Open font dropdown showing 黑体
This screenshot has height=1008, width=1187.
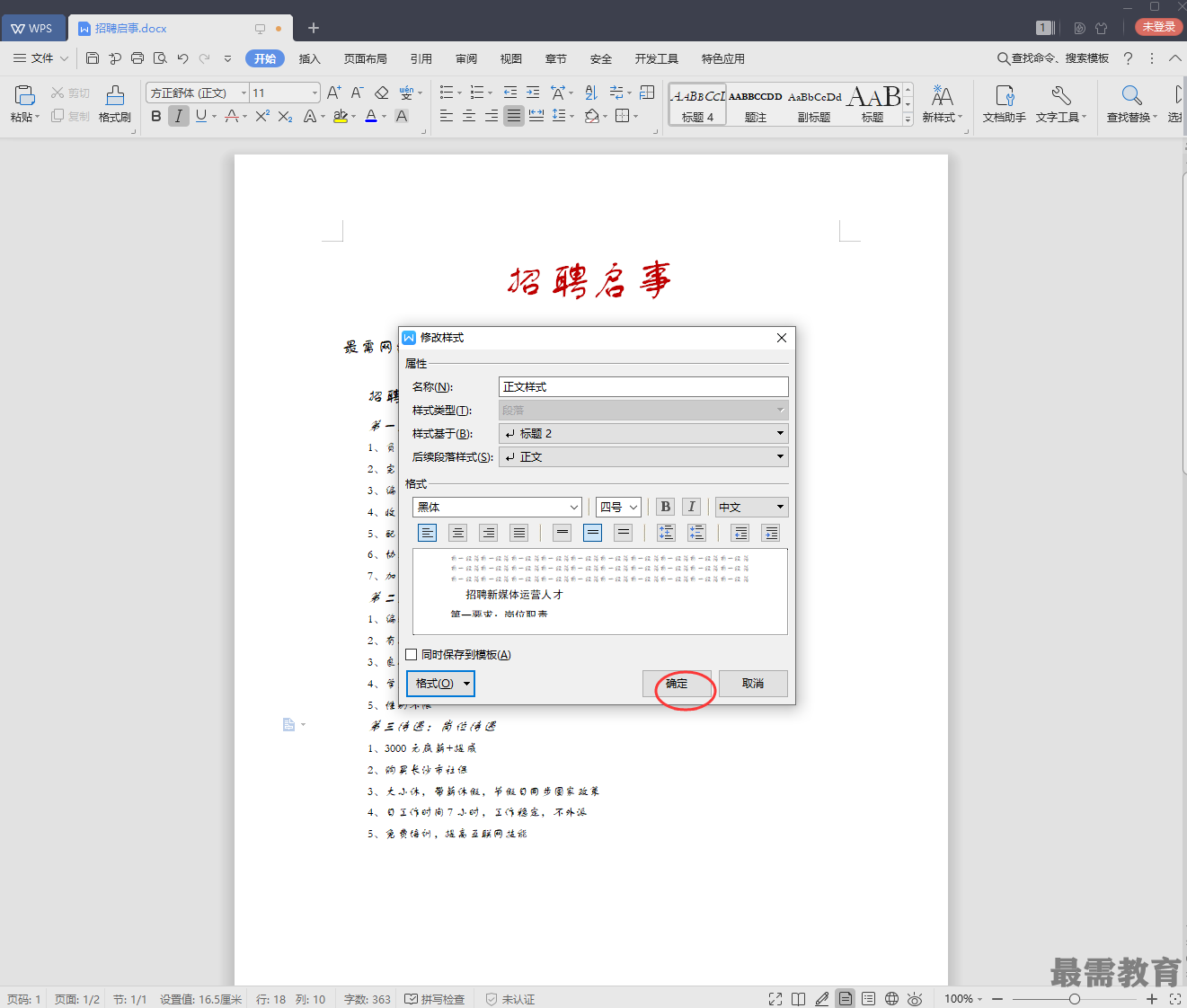click(x=497, y=507)
